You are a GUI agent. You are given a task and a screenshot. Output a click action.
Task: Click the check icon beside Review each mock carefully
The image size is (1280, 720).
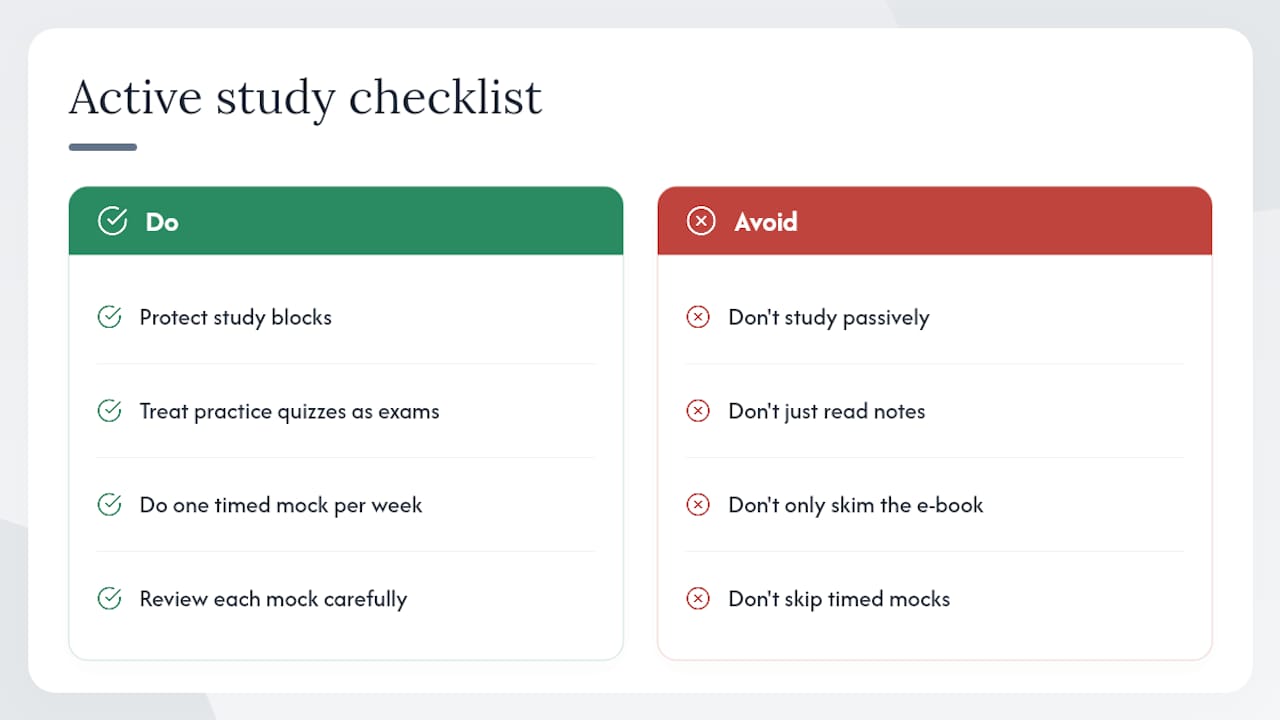(x=109, y=599)
